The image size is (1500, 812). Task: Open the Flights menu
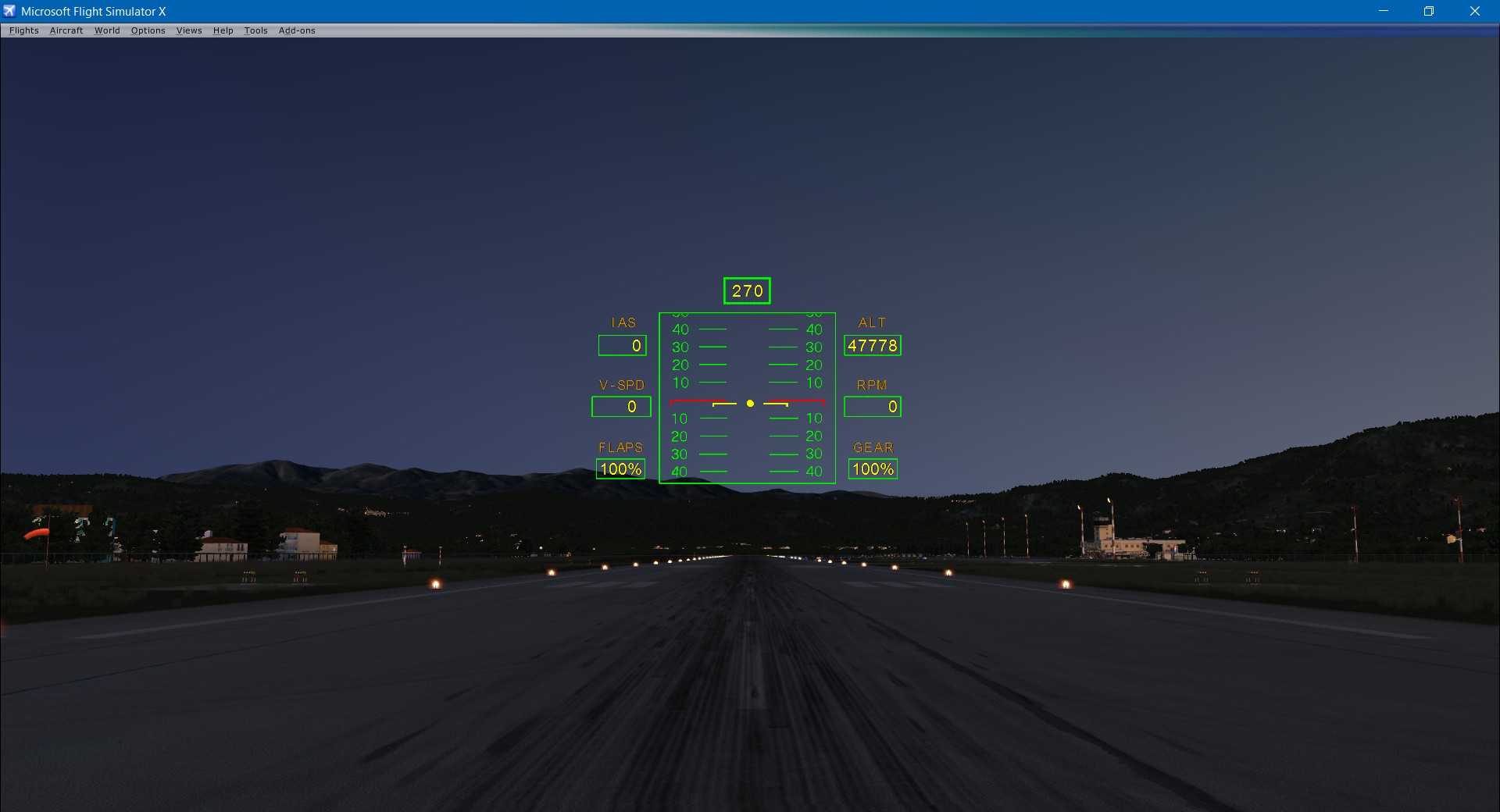pos(24,30)
